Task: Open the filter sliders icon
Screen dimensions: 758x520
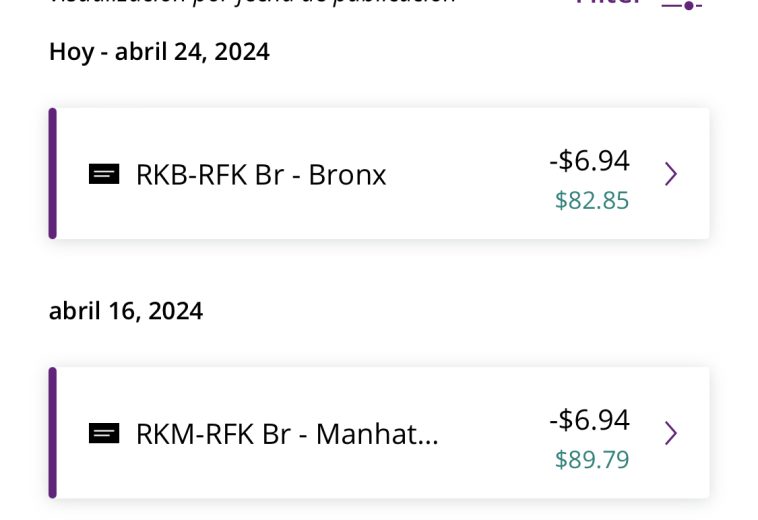Action: pyautogui.click(x=681, y=4)
